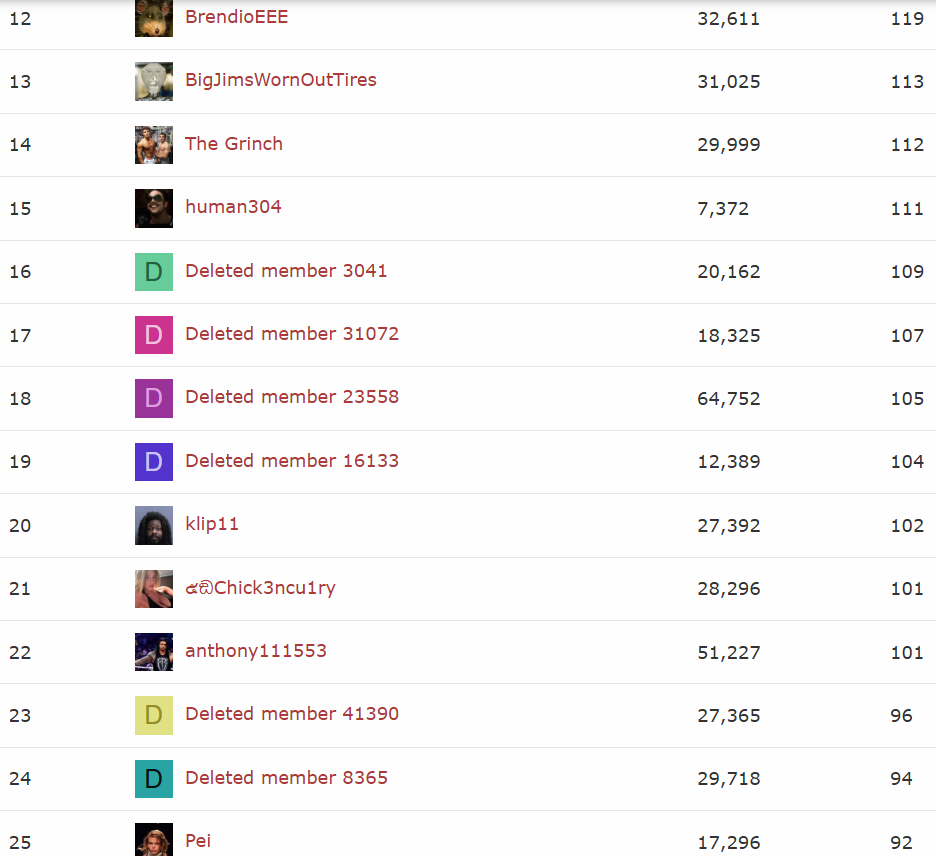Click green D avatar for member 3041

tap(153, 272)
